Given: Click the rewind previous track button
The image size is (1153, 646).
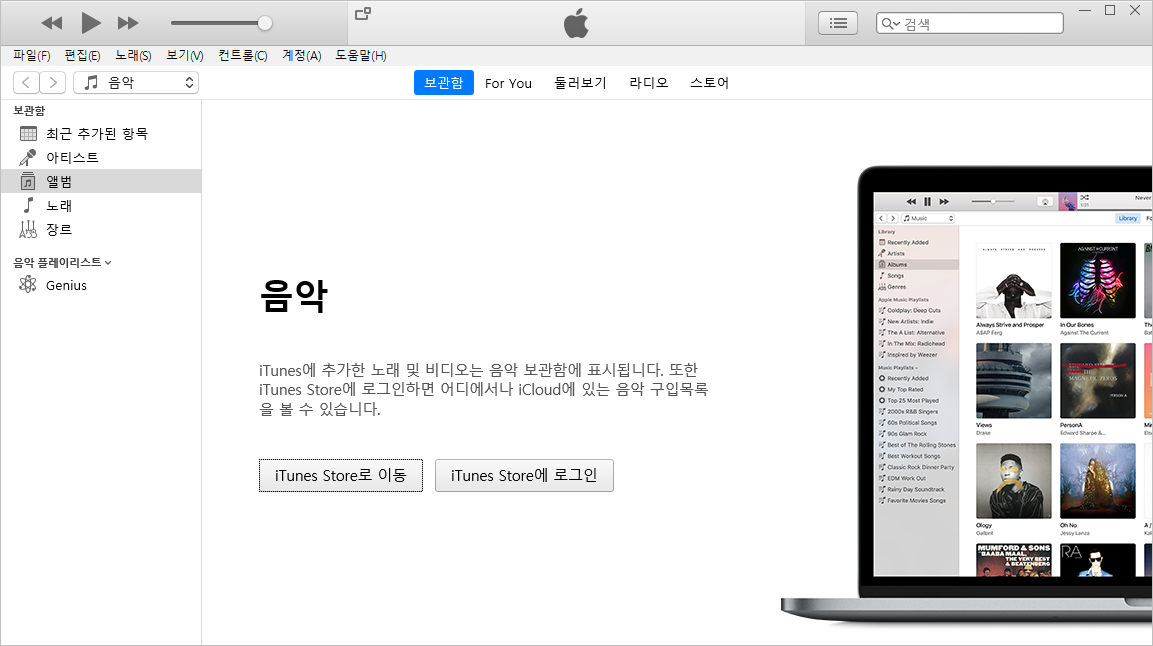Looking at the screenshot, I should click(x=51, y=23).
